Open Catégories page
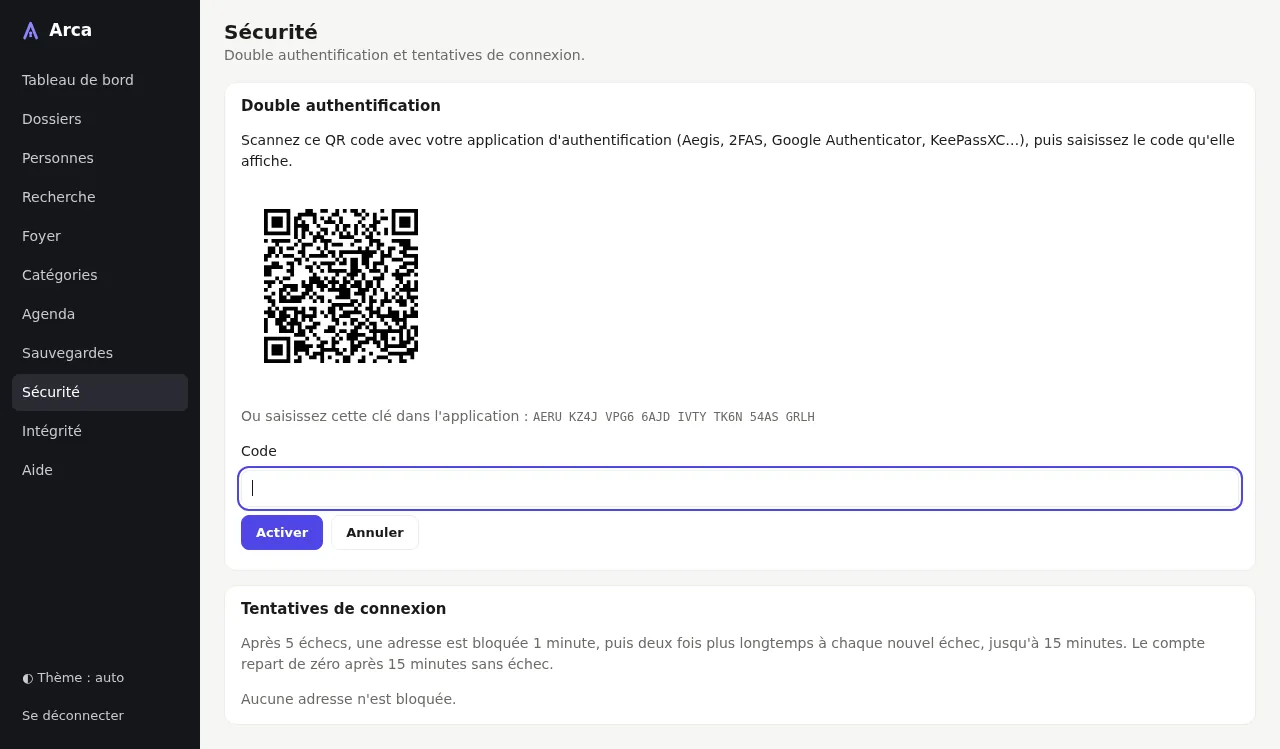Screen dimensions: 1280x749 (100, 275)
